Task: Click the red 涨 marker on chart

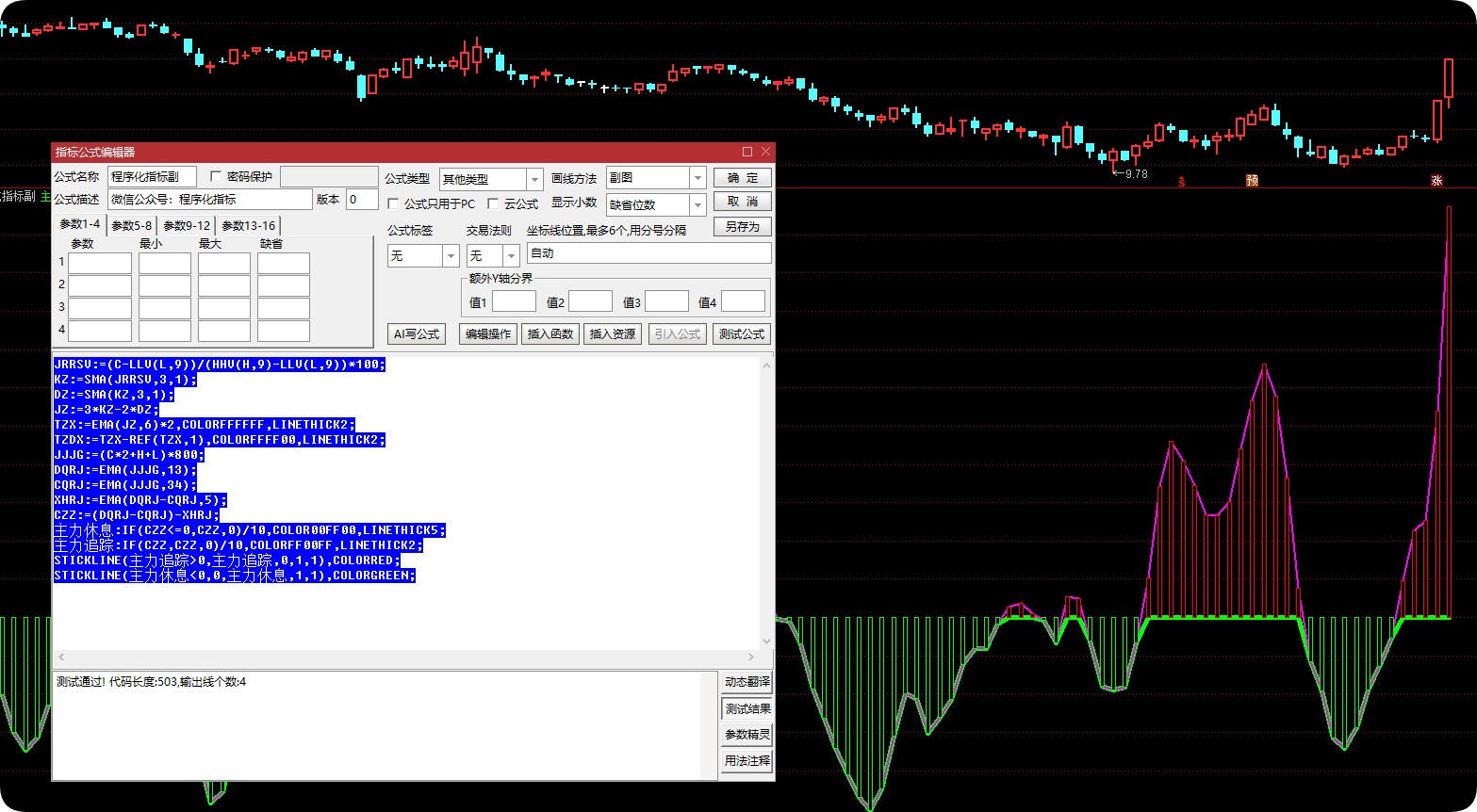Action: pyautogui.click(x=1437, y=180)
